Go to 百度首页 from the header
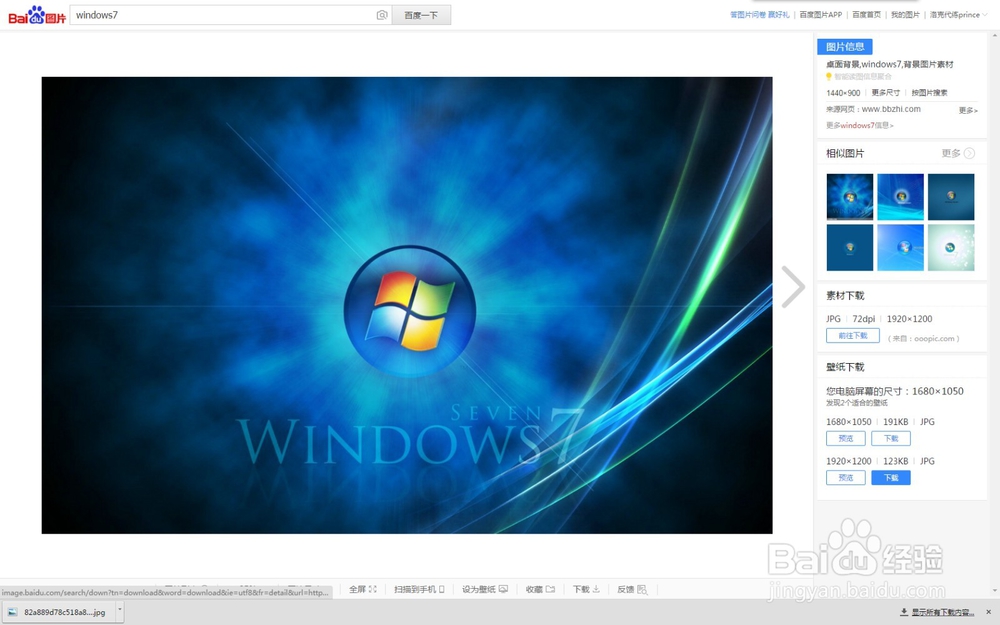 click(x=866, y=15)
